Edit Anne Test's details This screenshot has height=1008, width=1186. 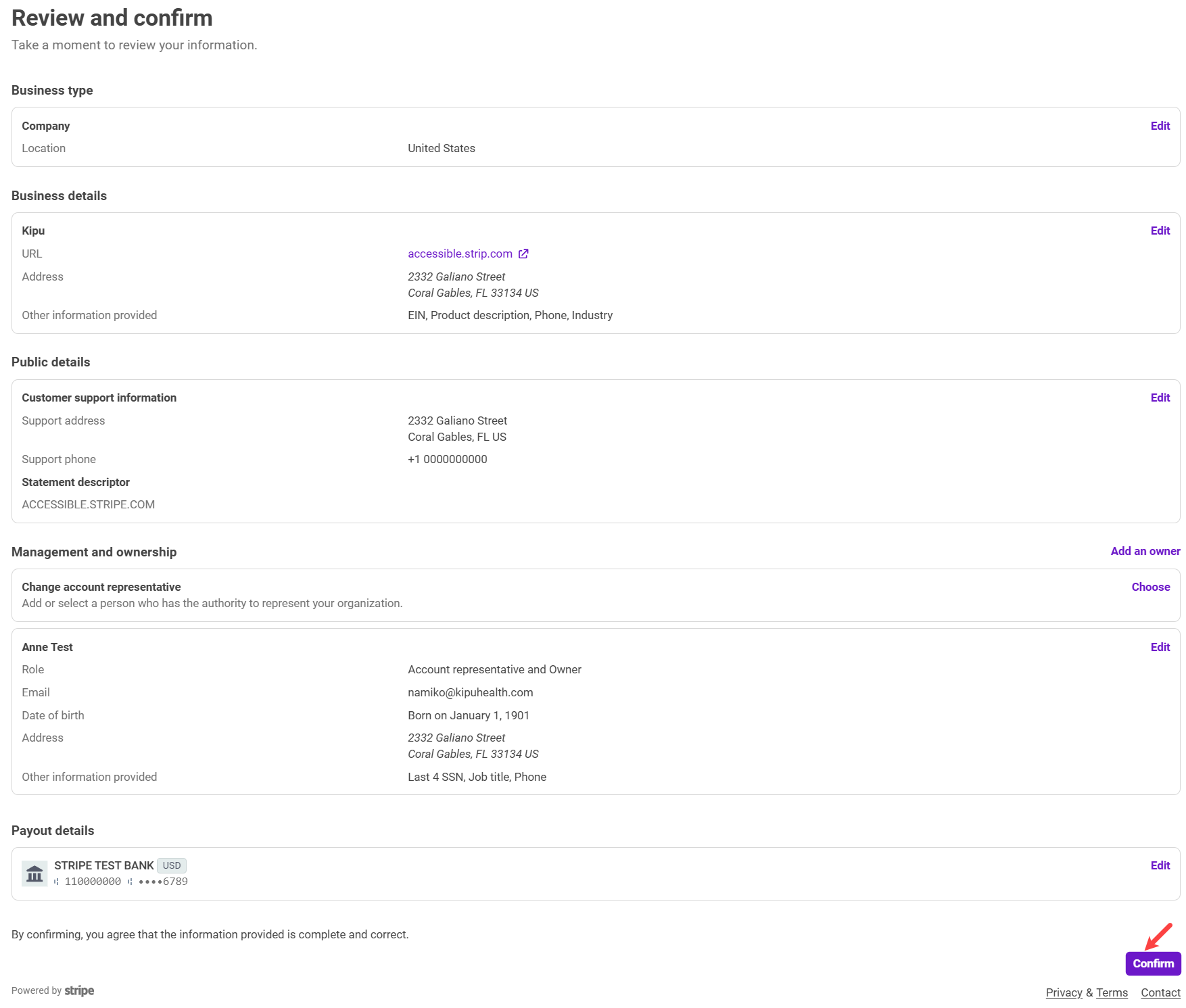point(1160,647)
